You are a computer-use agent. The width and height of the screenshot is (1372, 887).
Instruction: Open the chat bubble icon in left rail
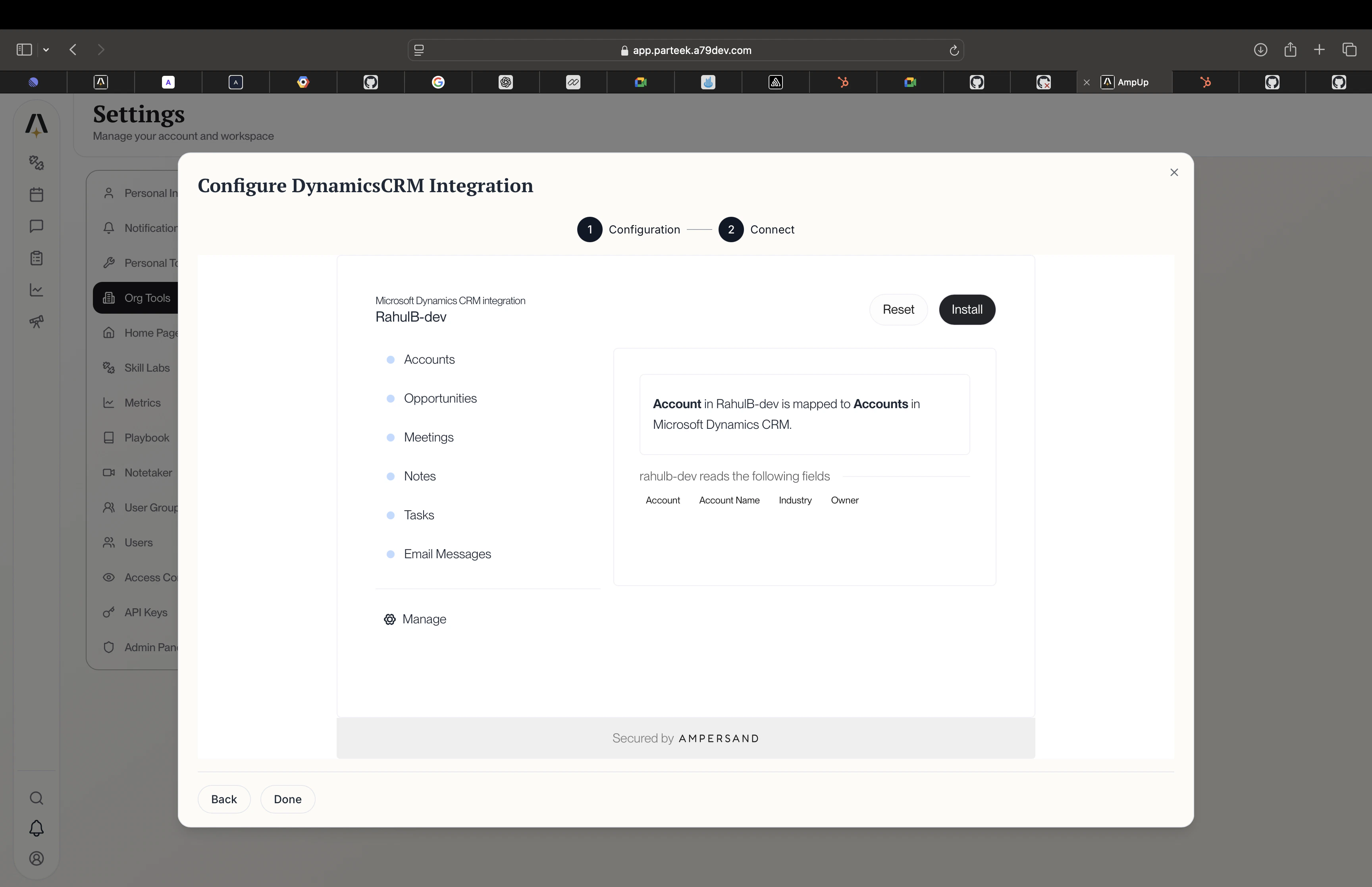(x=36, y=226)
